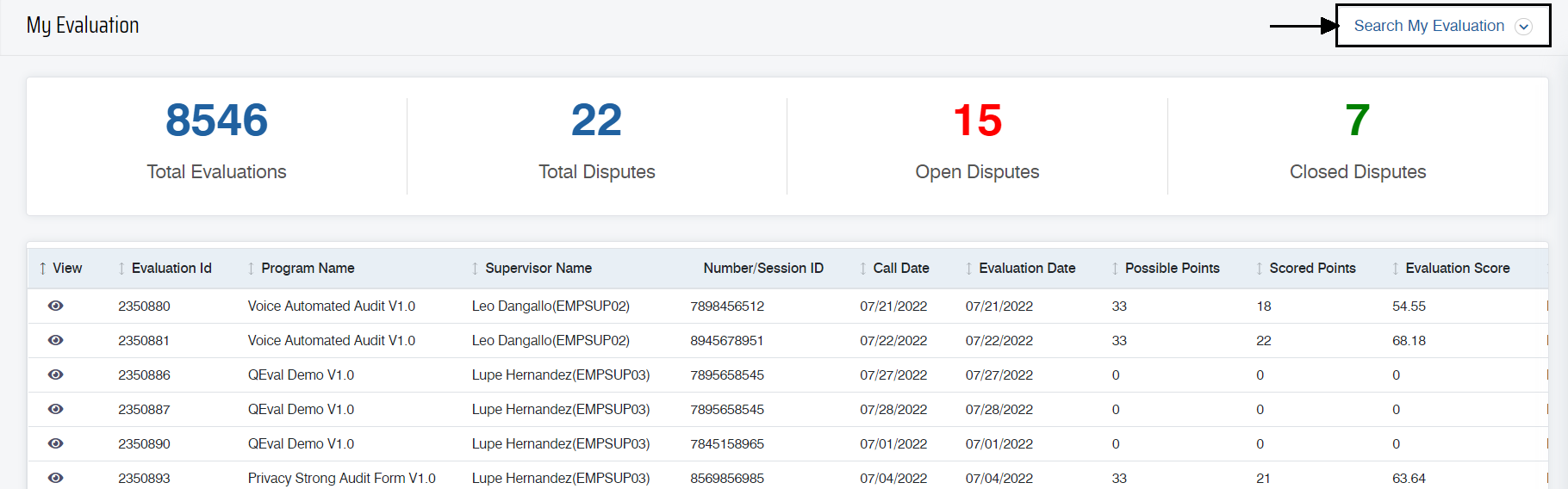Sort table by Evaluation Id column
Image resolution: width=1568 pixels, height=489 pixels.
(x=165, y=269)
